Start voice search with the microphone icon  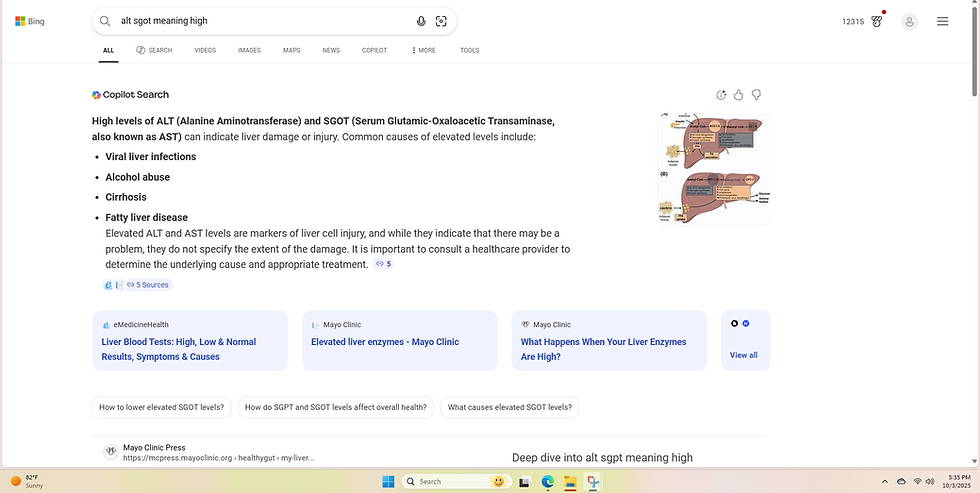pyautogui.click(x=421, y=21)
